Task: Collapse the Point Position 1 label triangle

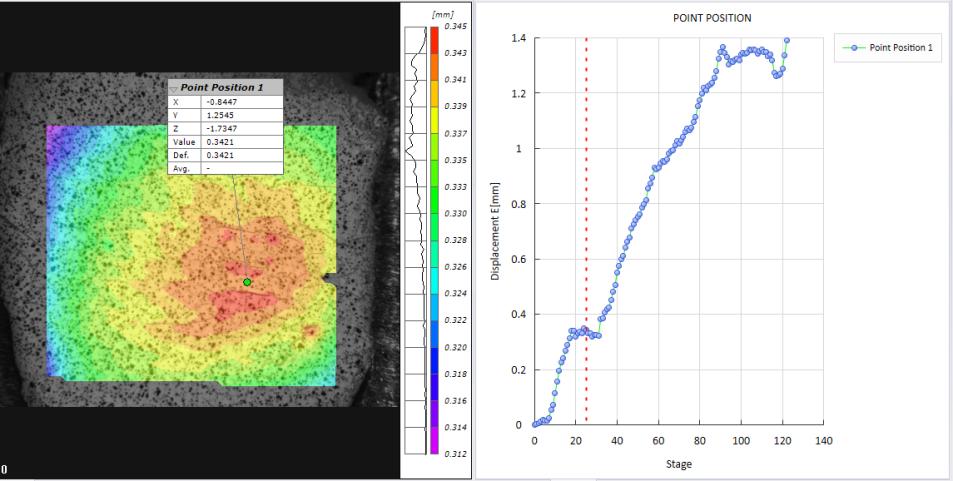Action: click(x=174, y=88)
